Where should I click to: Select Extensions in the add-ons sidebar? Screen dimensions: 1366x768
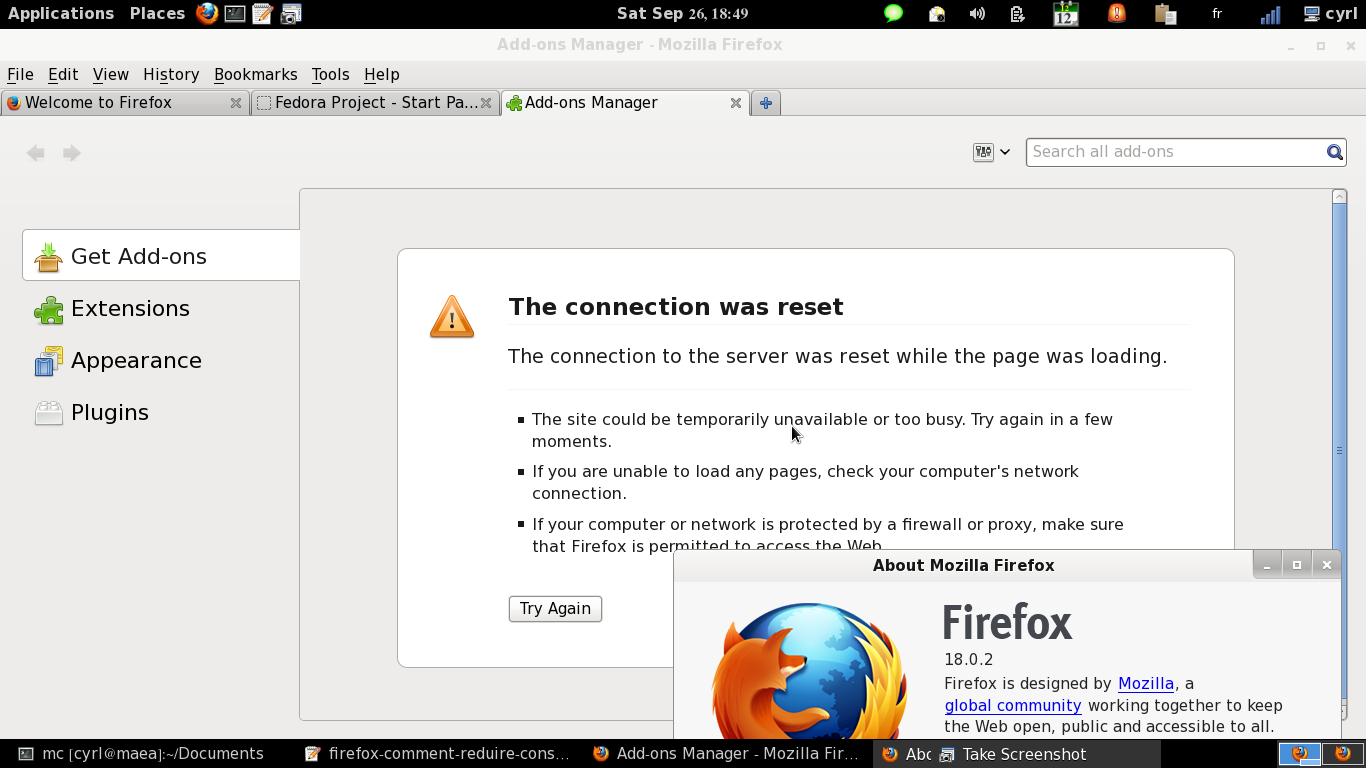point(130,309)
